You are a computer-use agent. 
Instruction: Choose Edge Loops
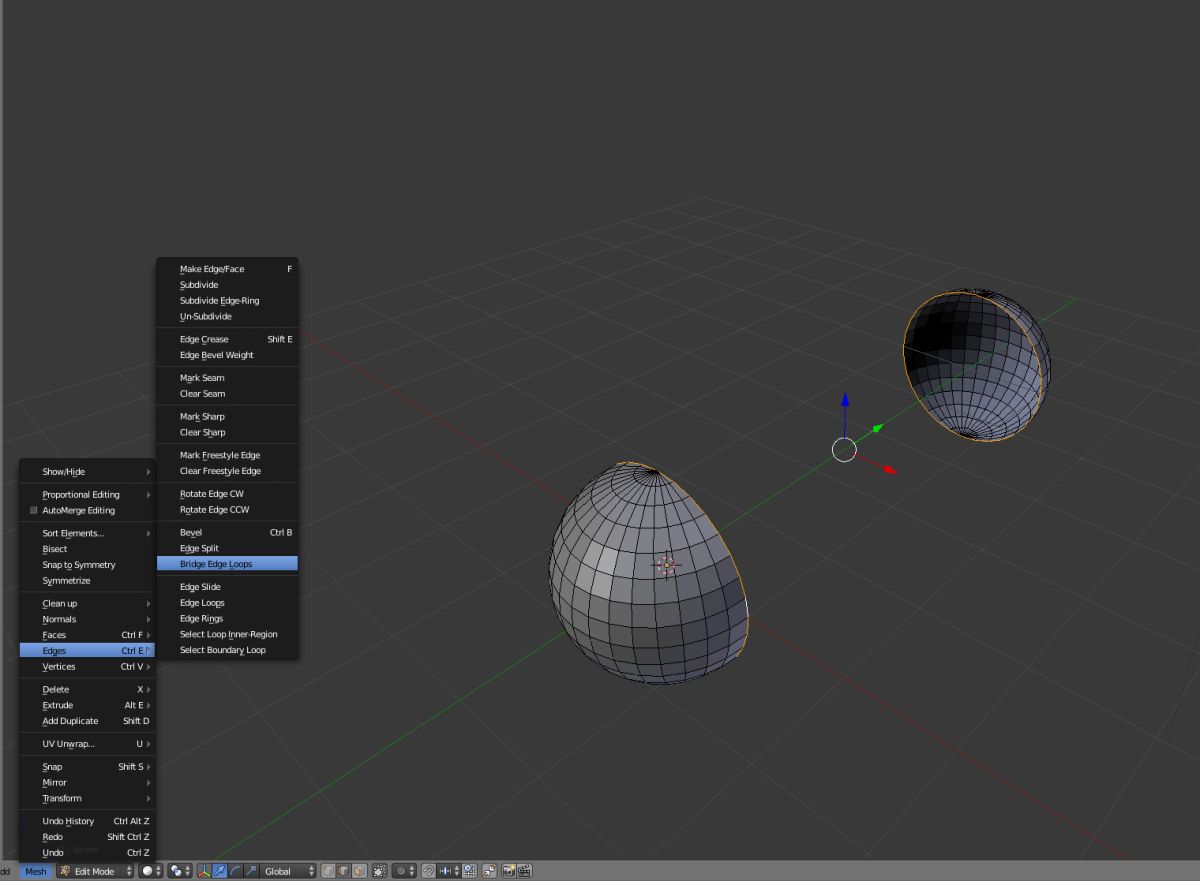pos(227,603)
